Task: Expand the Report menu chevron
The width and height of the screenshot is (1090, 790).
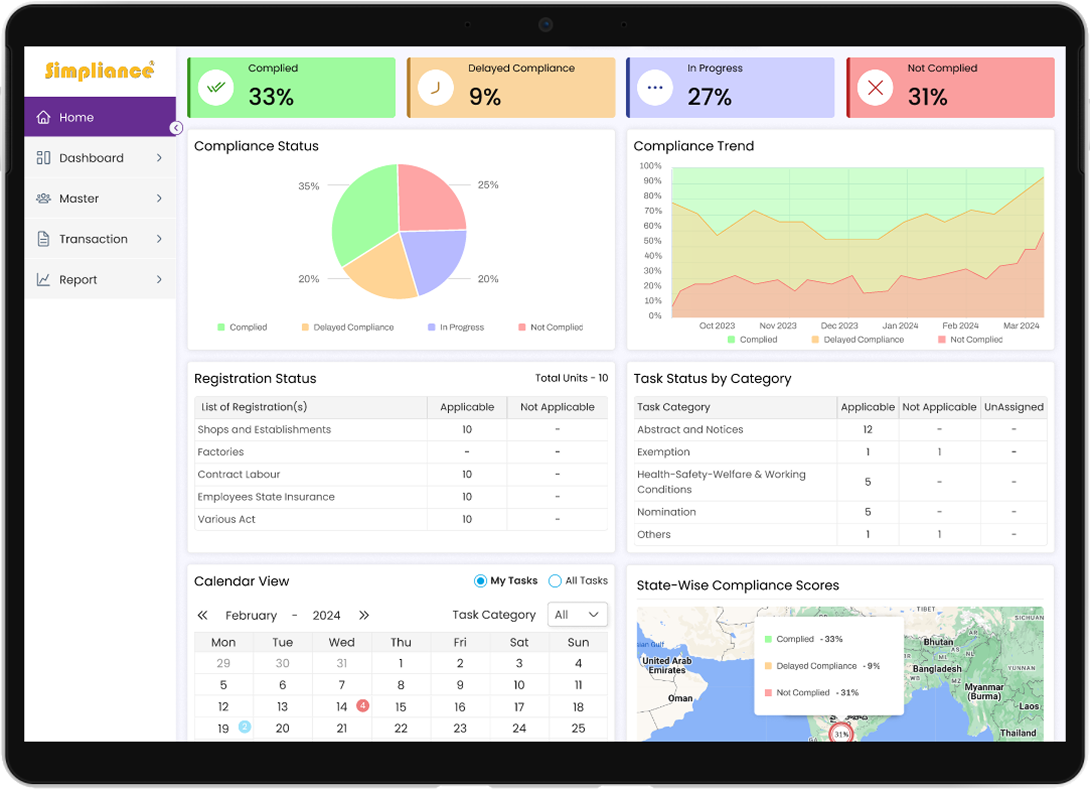Action: coord(159,280)
